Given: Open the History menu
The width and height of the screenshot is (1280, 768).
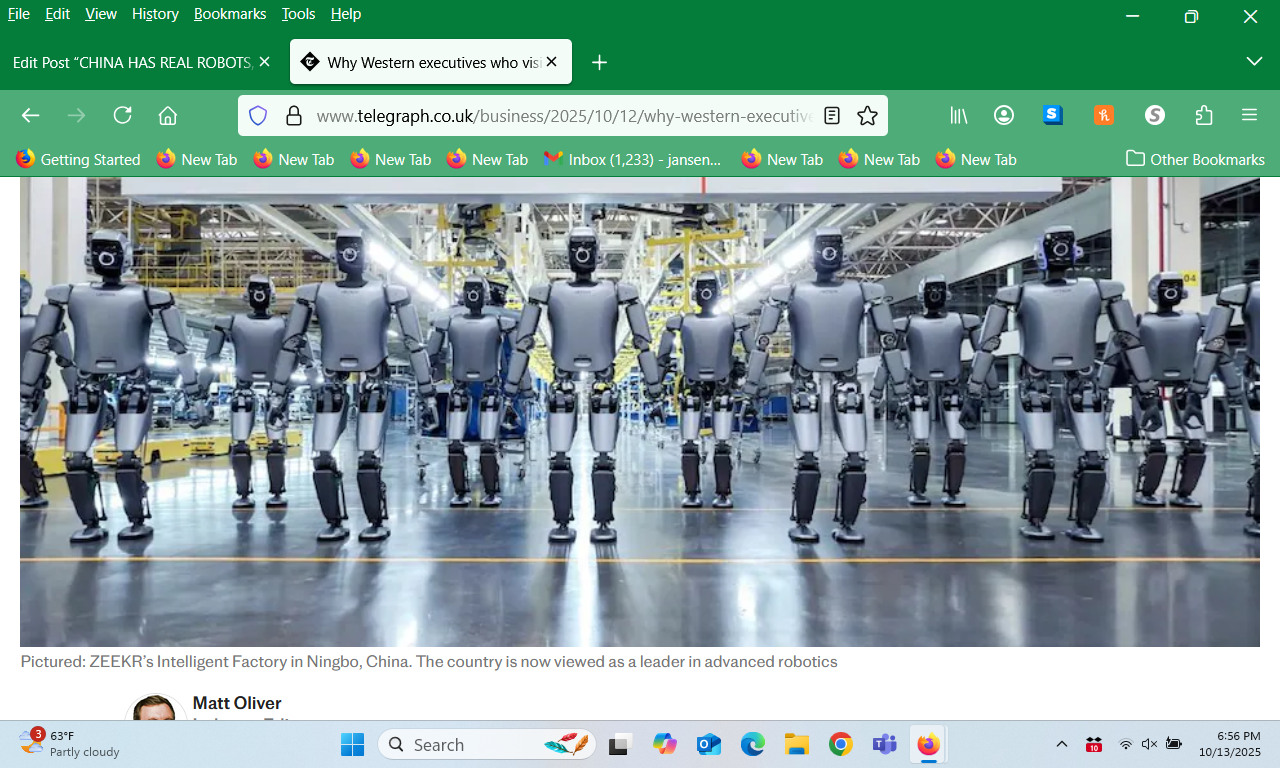Looking at the screenshot, I should (155, 14).
